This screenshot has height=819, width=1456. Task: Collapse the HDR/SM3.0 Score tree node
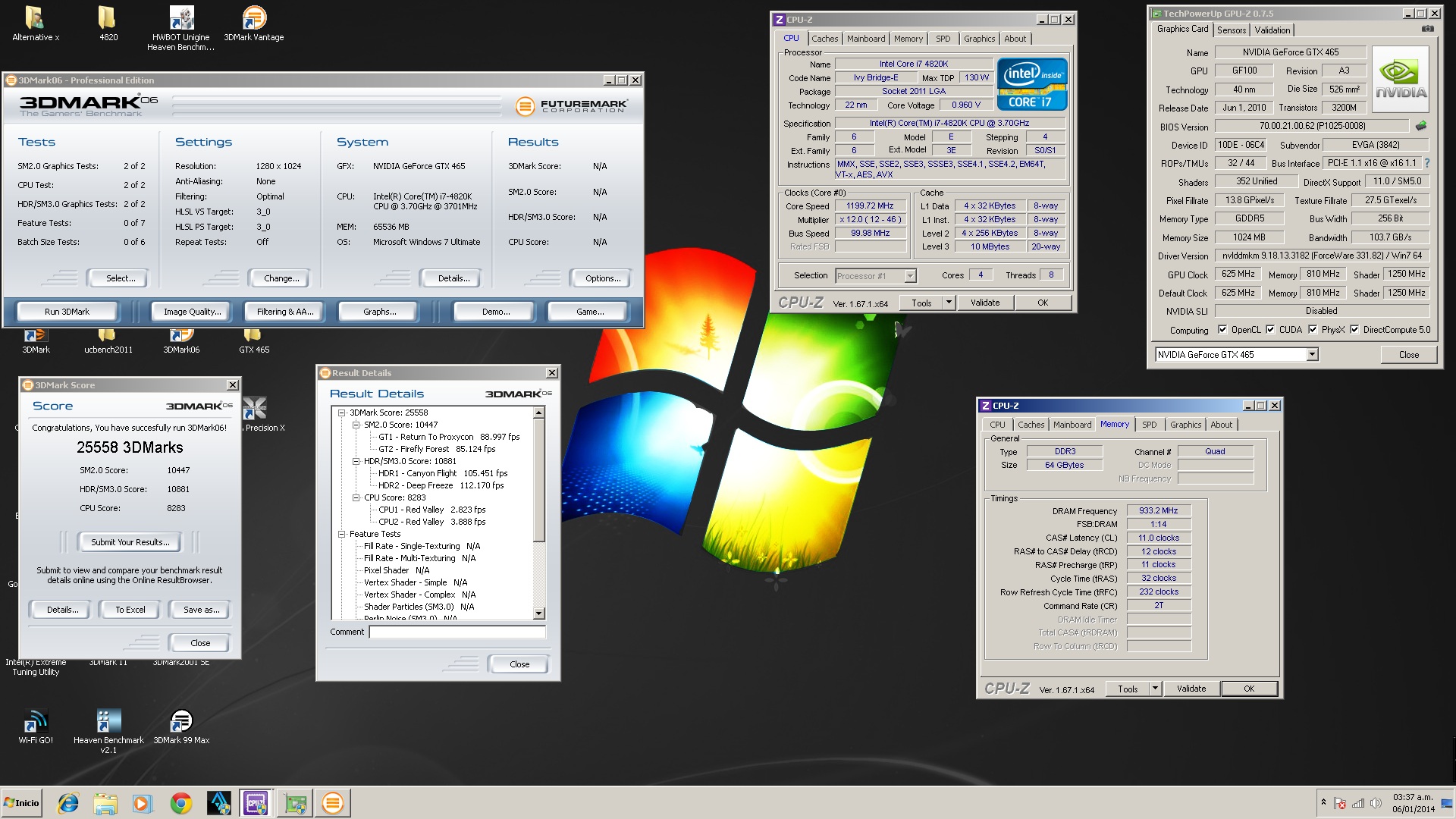point(356,461)
